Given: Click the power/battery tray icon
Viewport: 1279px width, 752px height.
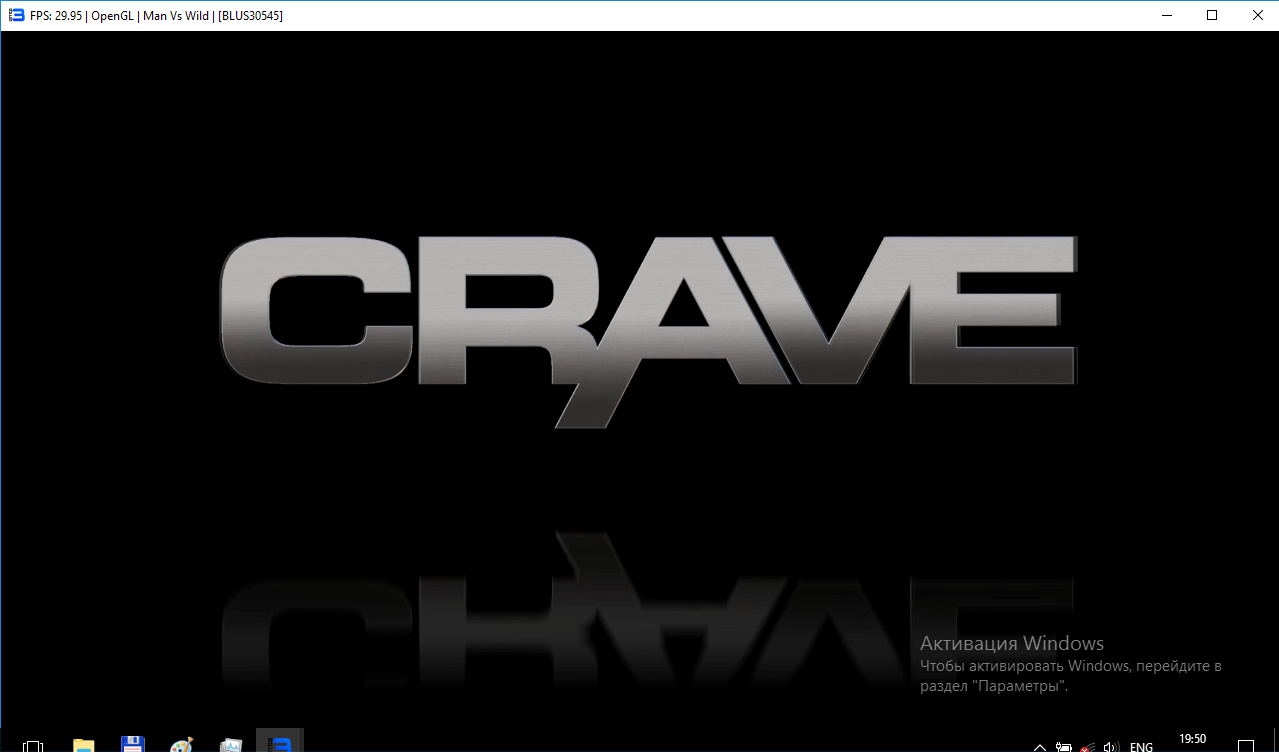Looking at the screenshot, I should tap(1064, 747).
